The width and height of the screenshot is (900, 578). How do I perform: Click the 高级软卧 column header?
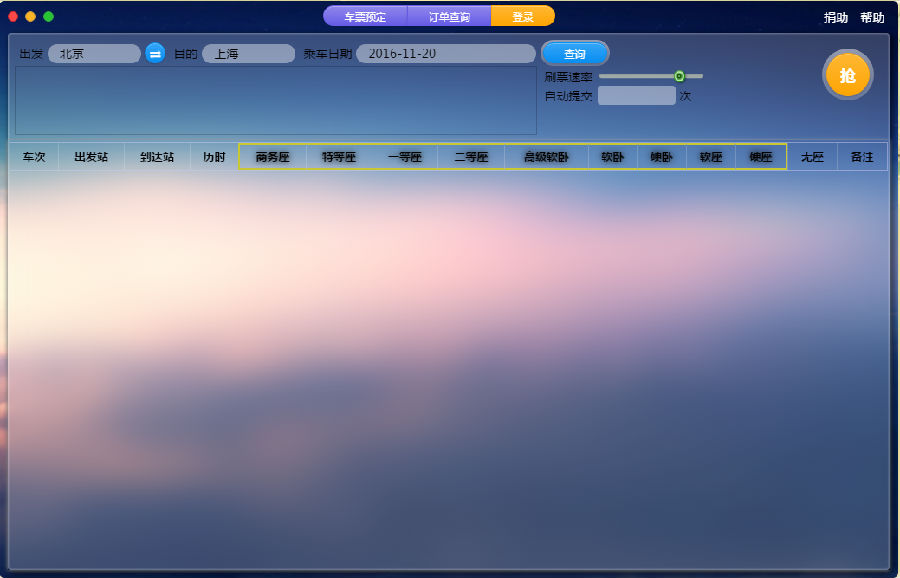[546, 157]
